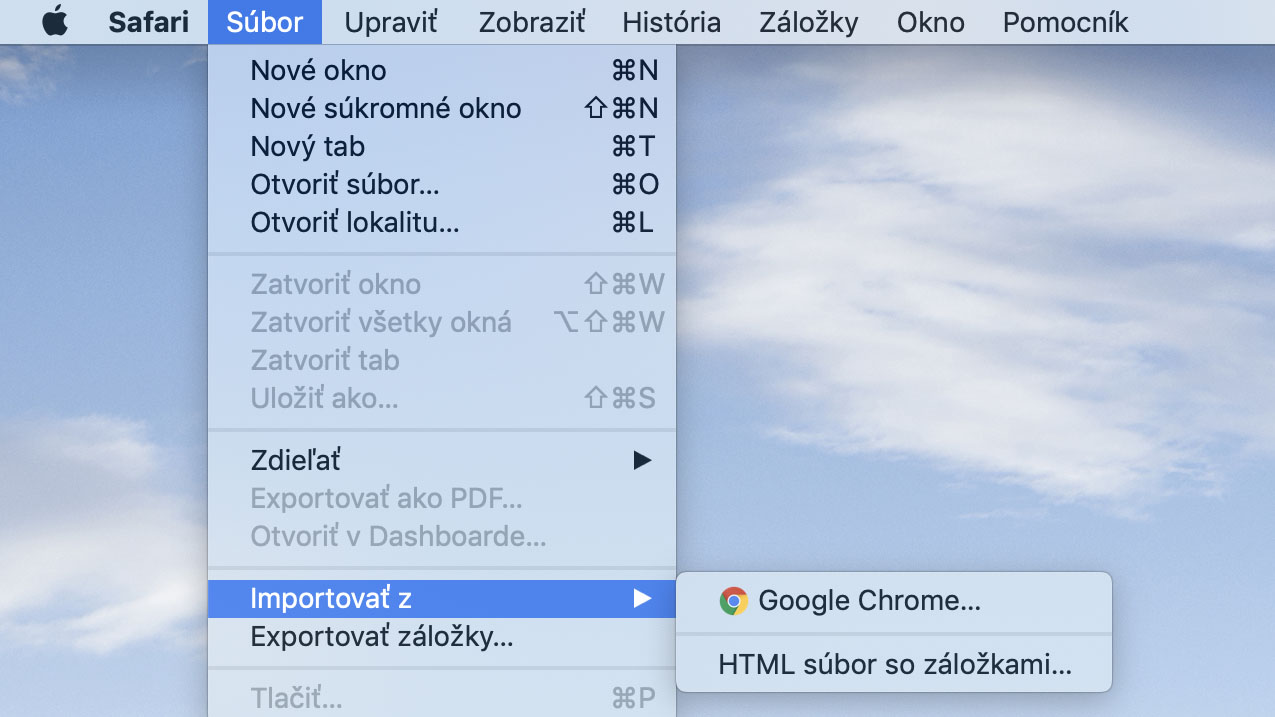Image resolution: width=1275 pixels, height=717 pixels.
Task: Click the disabled Exportovať ako PDF… entry
Action: coord(442,498)
